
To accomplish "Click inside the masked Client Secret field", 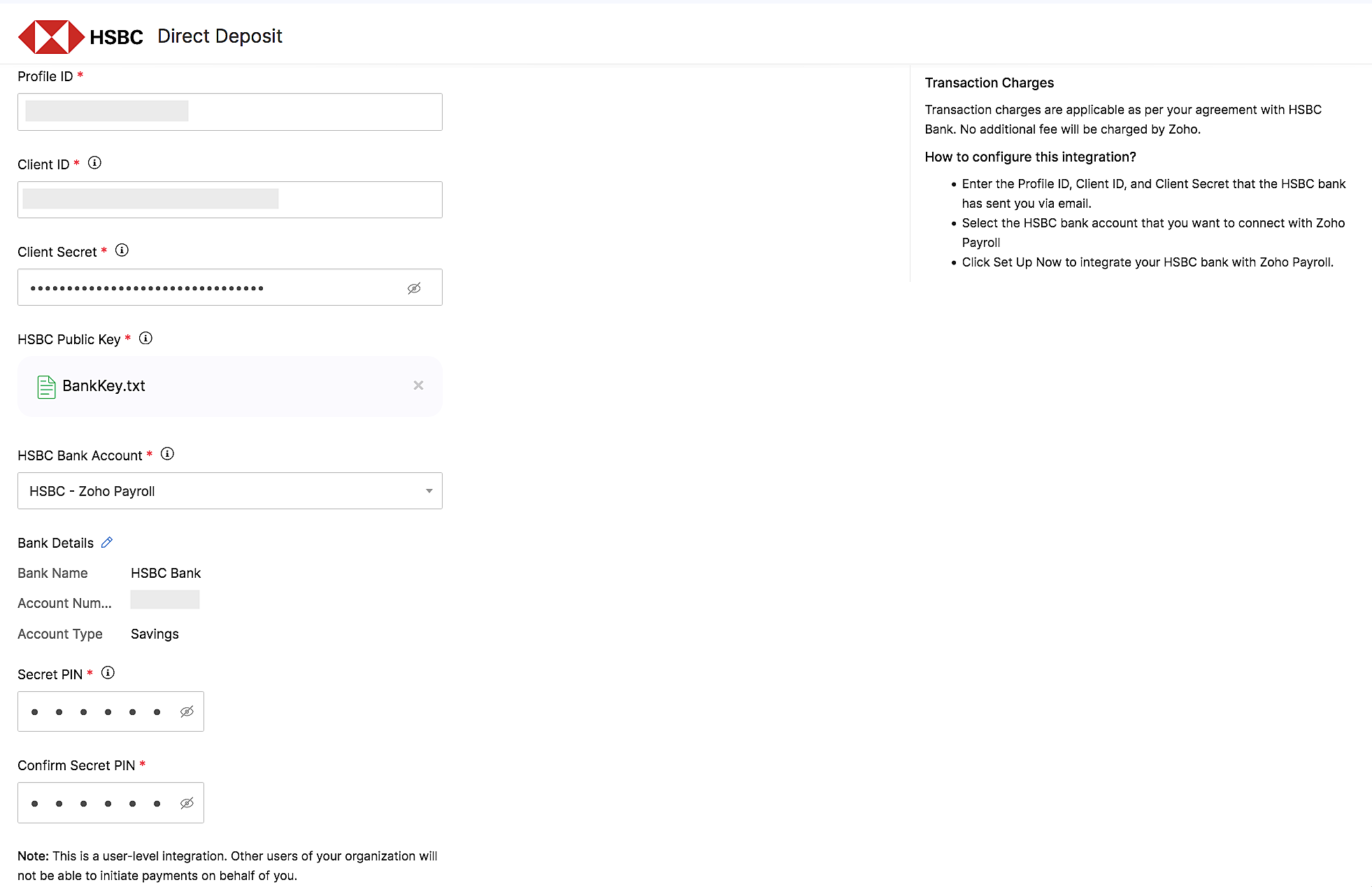I will [210, 288].
